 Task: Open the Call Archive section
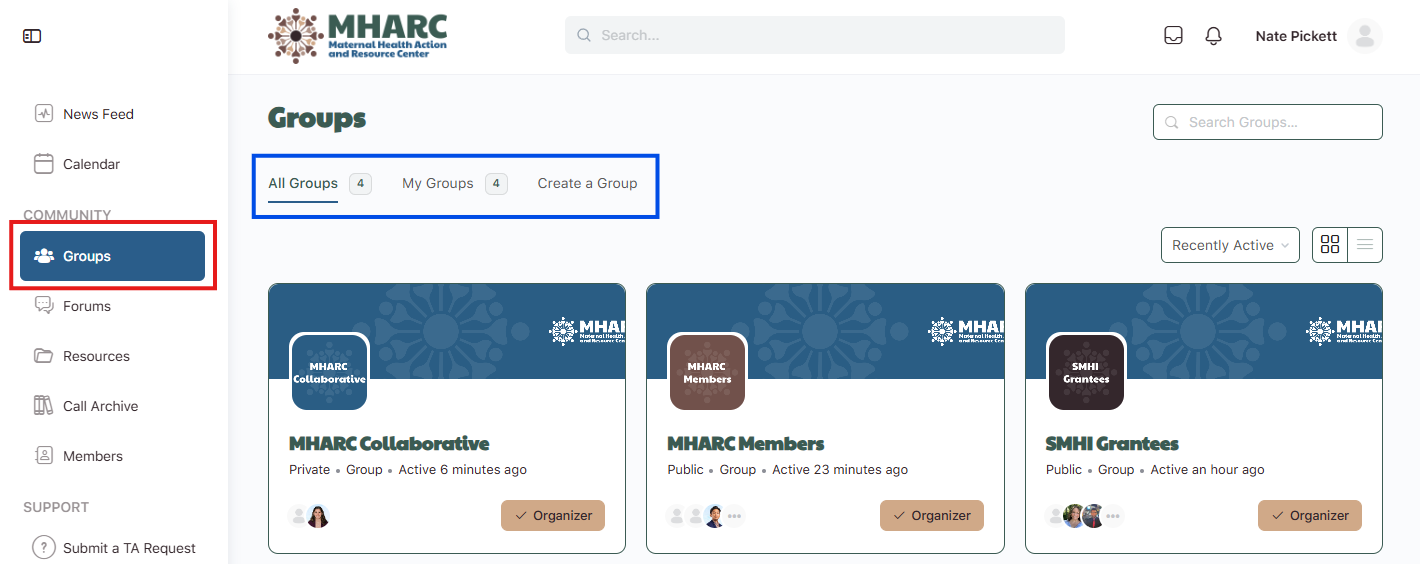click(x=100, y=406)
